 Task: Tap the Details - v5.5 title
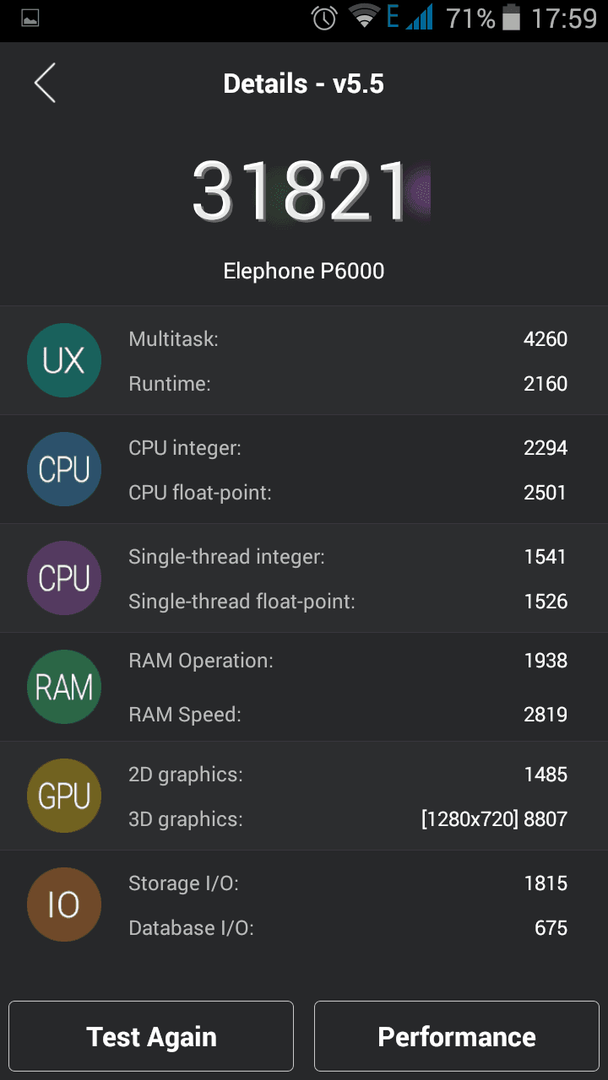pos(304,83)
